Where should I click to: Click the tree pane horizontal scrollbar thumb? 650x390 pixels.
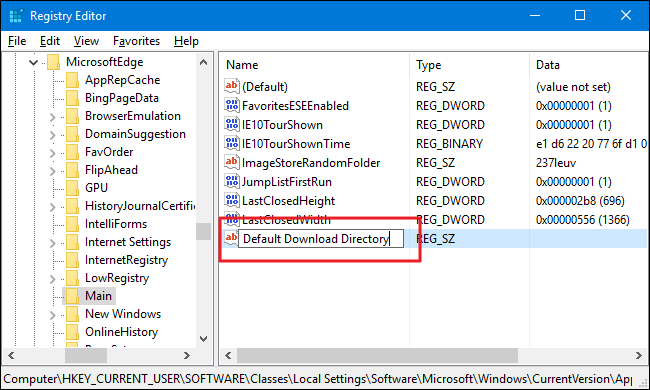click(86, 356)
